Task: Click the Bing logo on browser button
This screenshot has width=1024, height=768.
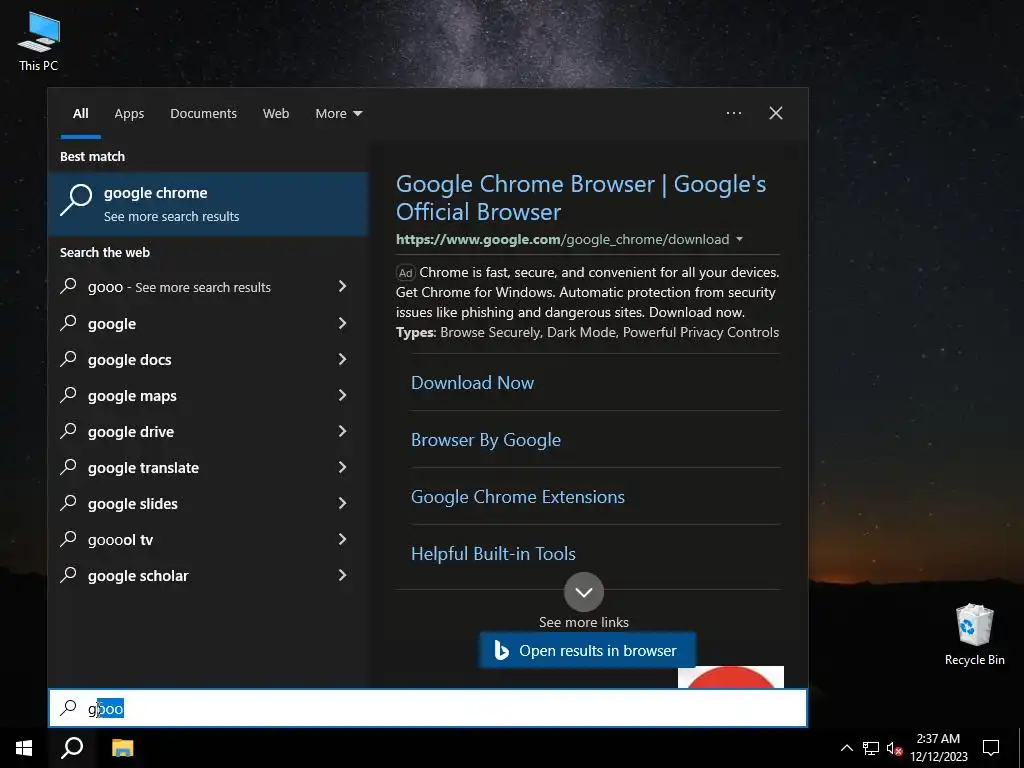Action: pos(502,650)
